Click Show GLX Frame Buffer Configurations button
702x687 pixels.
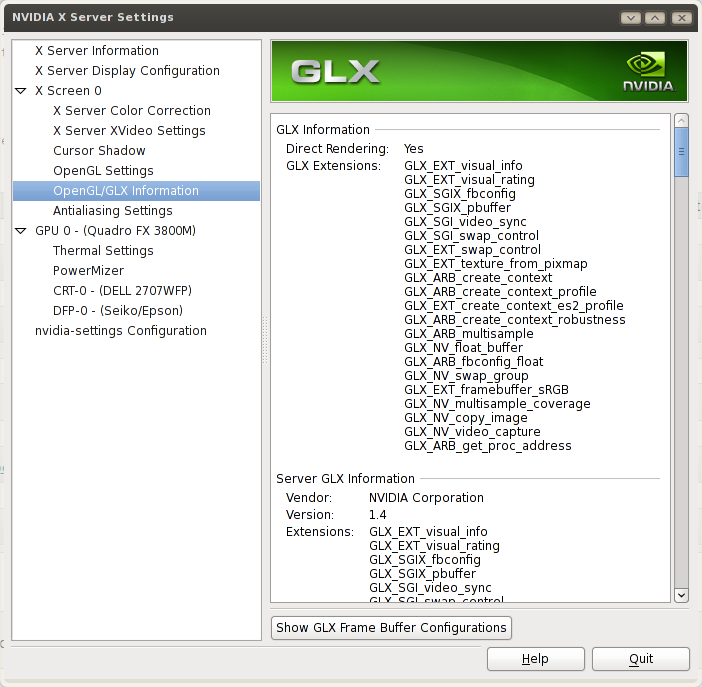click(391, 628)
